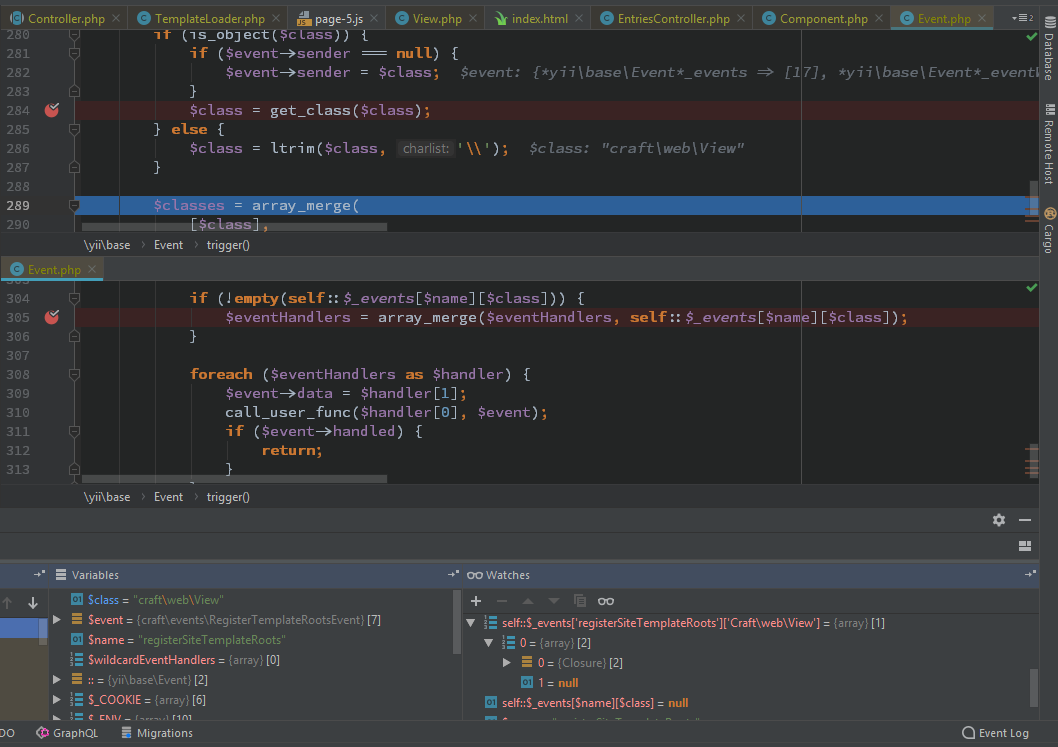Close the Controller.php tab
The width and height of the screenshot is (1058, 747).
[x=116, y=18]
